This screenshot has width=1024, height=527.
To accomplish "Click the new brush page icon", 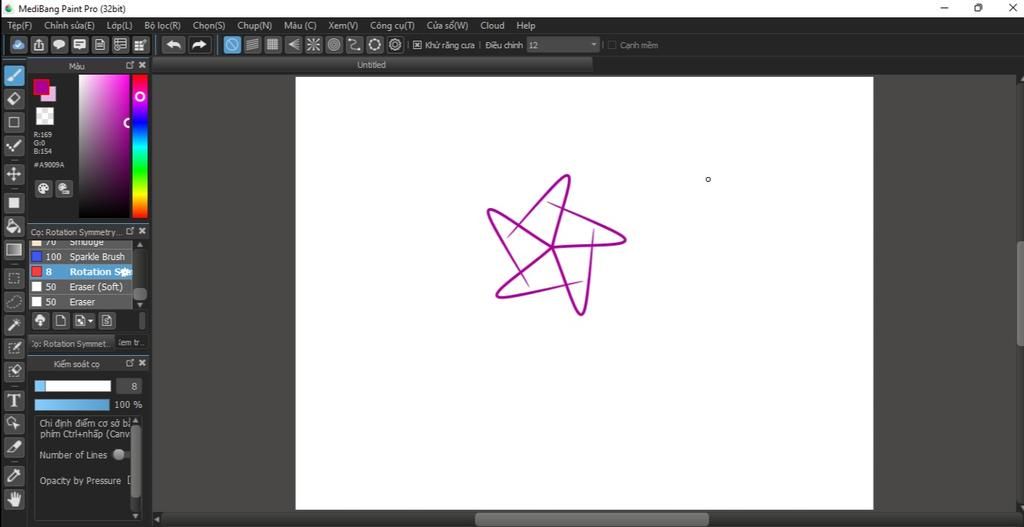I will click(61, 321).
